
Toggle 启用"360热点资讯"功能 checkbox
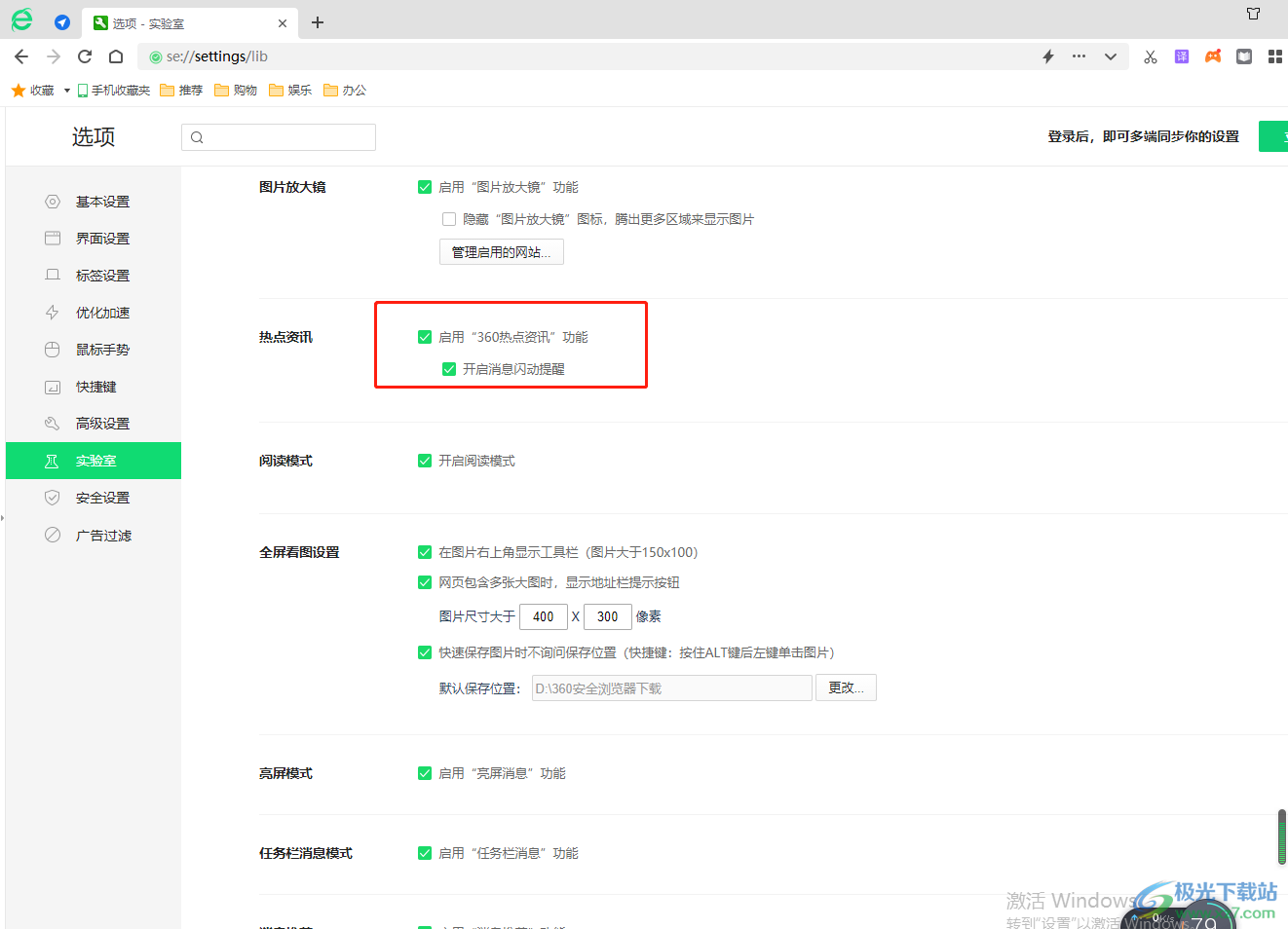click(425, 337)
